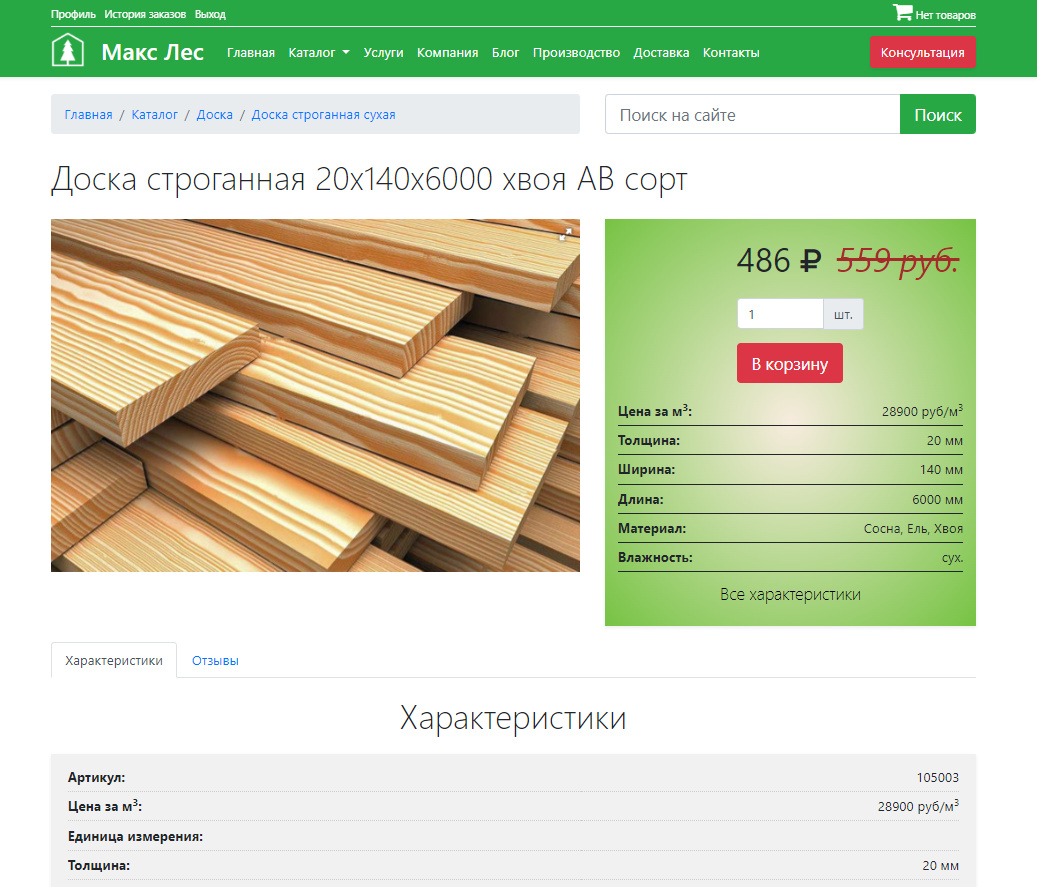Go to Главная in the navigation bar

pyautogui.click(x=251, y=52)
